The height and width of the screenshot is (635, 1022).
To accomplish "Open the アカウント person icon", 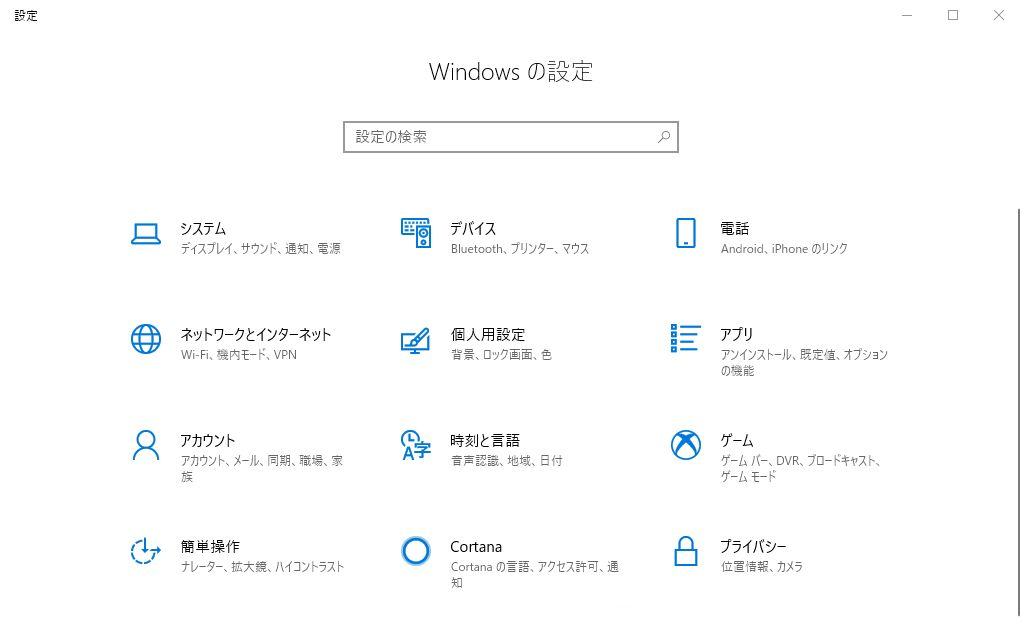I will tap(145, 445).
